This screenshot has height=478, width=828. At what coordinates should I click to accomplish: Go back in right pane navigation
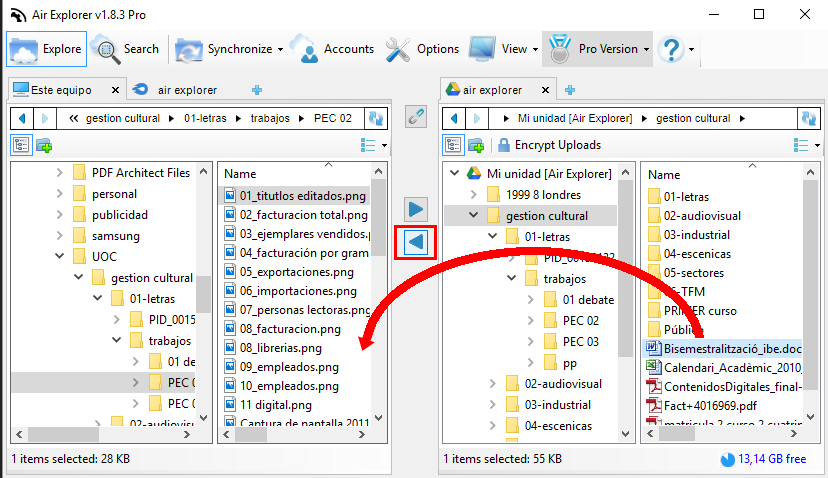tap(454, 118)
